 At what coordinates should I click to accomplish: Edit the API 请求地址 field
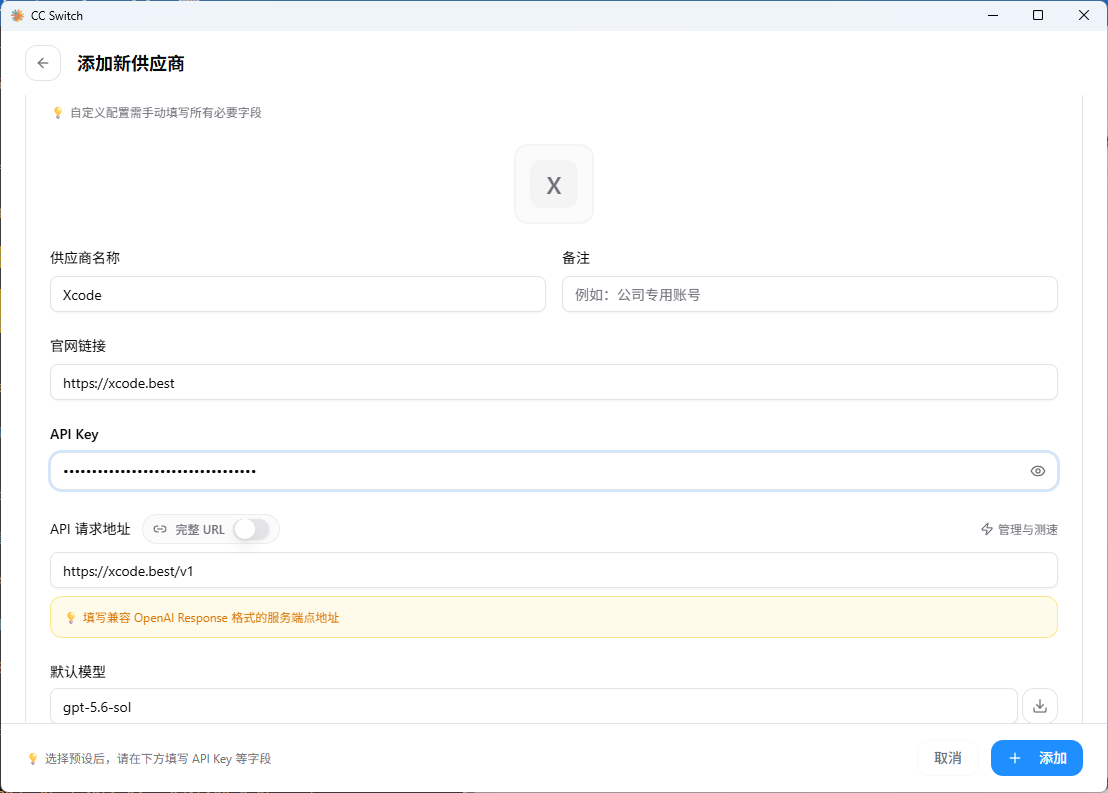[554, 570]
